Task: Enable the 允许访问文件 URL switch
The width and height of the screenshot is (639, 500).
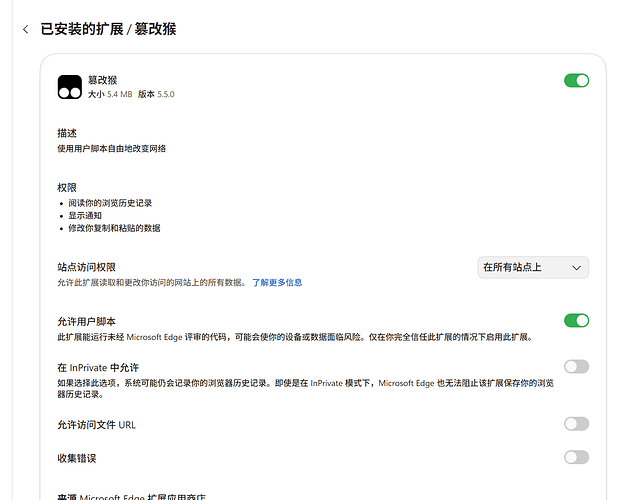Action: (x=576, y=424)
